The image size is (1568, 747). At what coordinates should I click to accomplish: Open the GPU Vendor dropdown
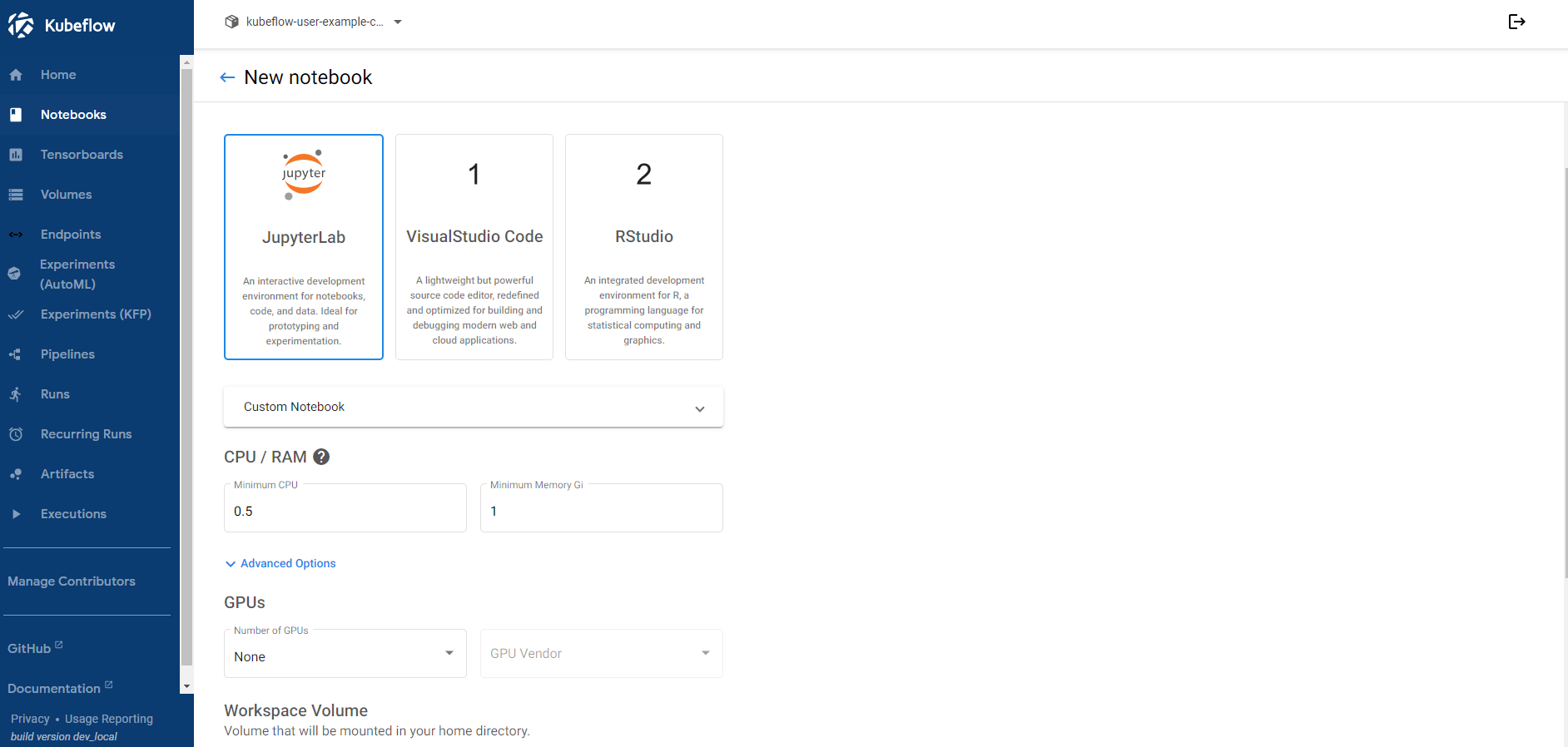(x=602, y=654)
